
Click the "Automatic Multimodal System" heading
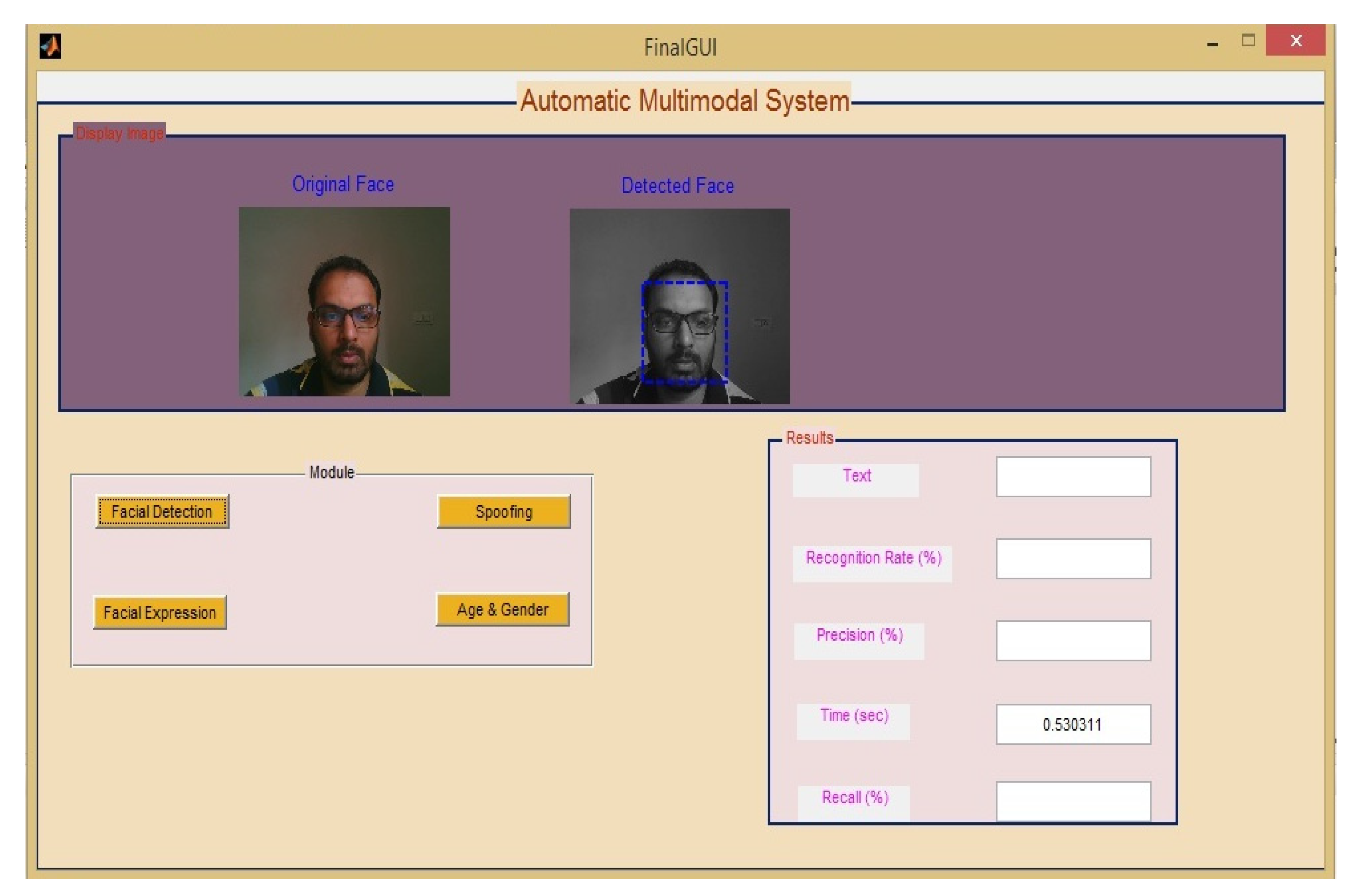pos(685,100)
